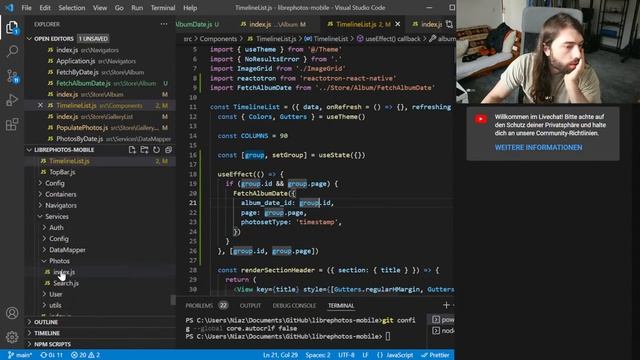Click Spaces: 2 indentation setting
Viewport: 640px width, 360px height.
click(318, 355)
